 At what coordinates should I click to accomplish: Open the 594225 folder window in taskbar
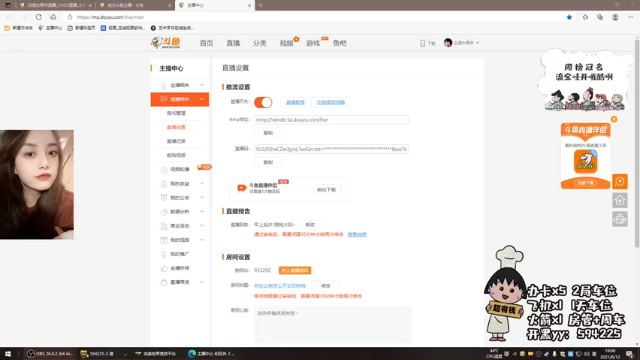pos(98,353)
